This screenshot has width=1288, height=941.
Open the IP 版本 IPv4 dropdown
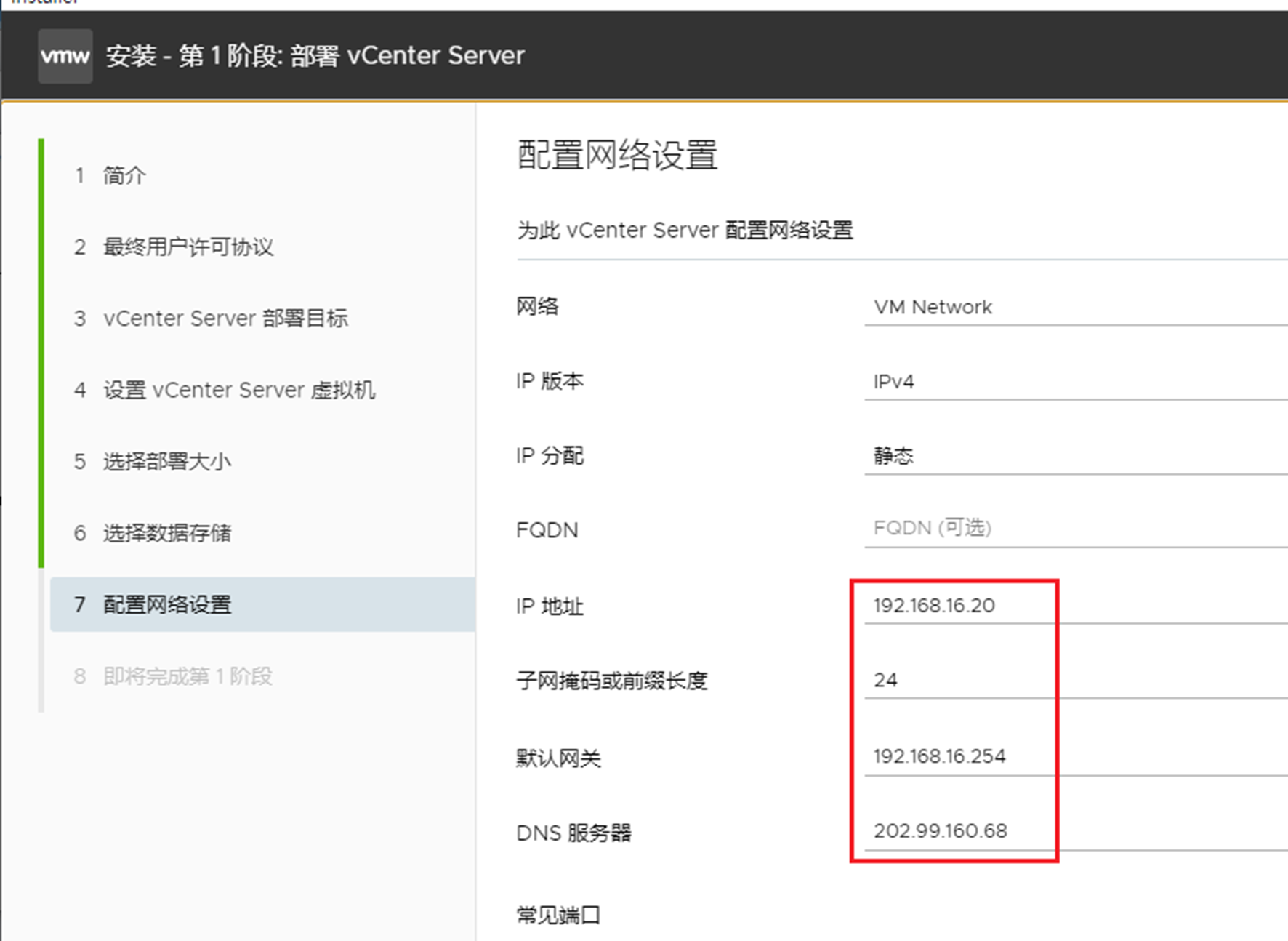click(1076, 382)
